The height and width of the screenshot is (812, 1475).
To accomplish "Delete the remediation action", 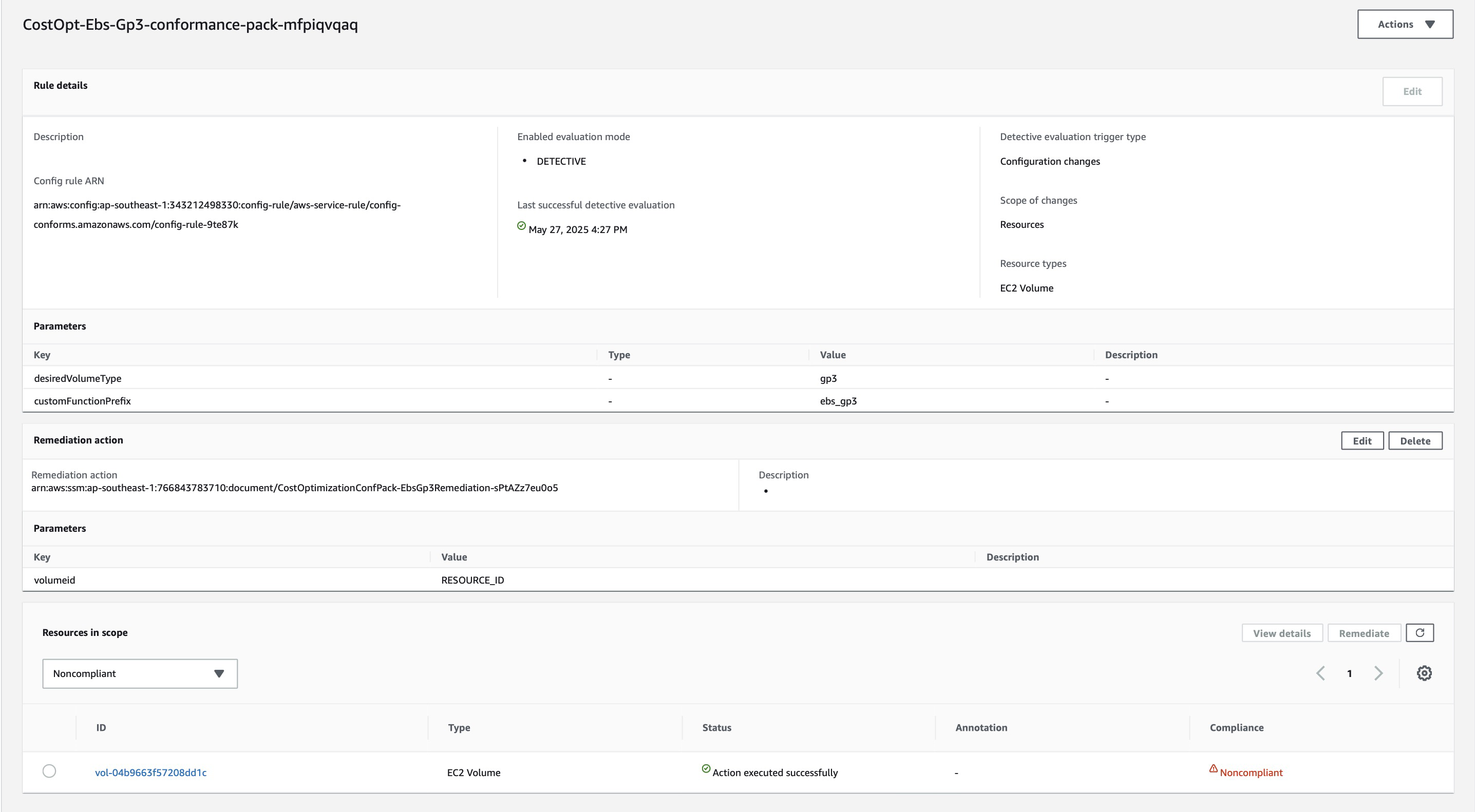I will (x=1415, y=440).
